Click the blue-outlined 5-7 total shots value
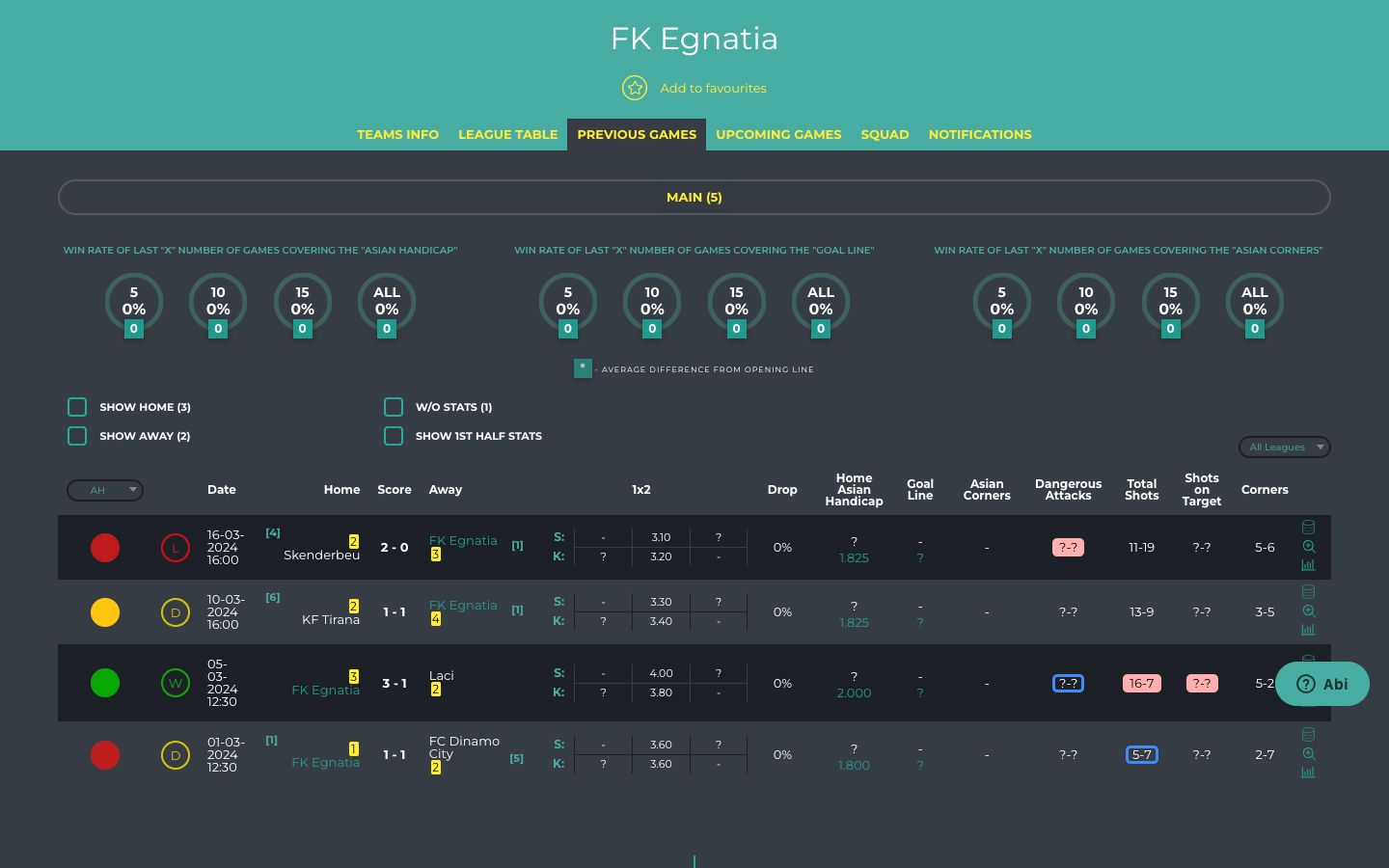The height and width of the screenshot is (868, 1389). click(1141, 755)
